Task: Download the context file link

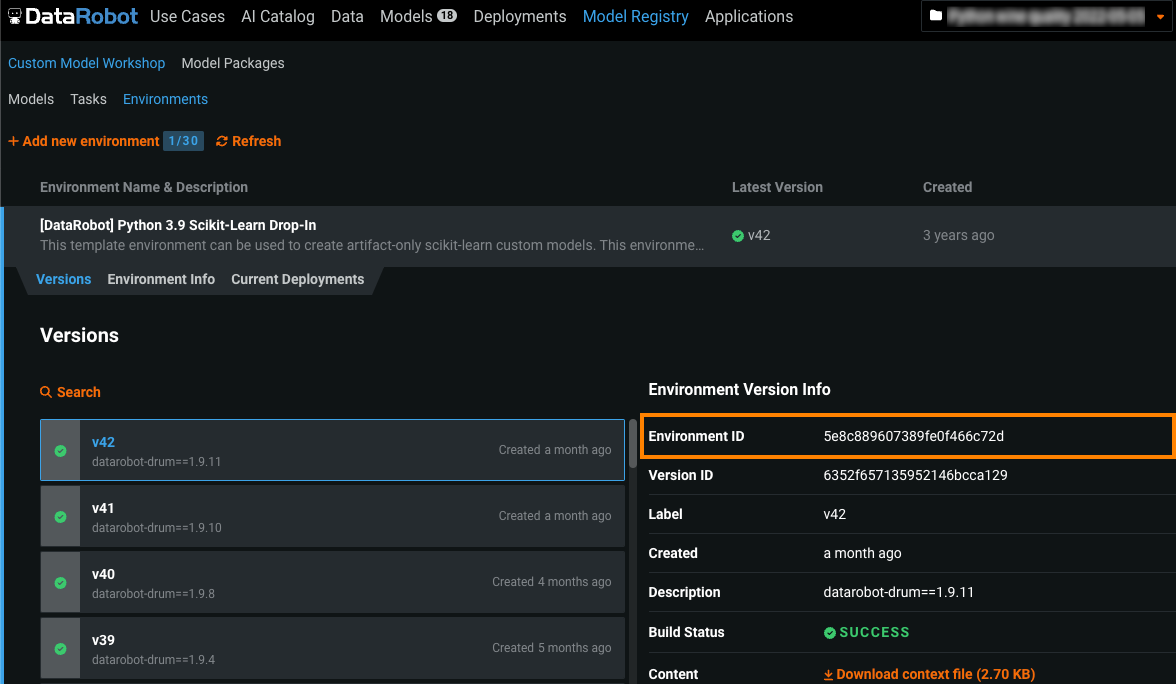Action: [928, 674]
